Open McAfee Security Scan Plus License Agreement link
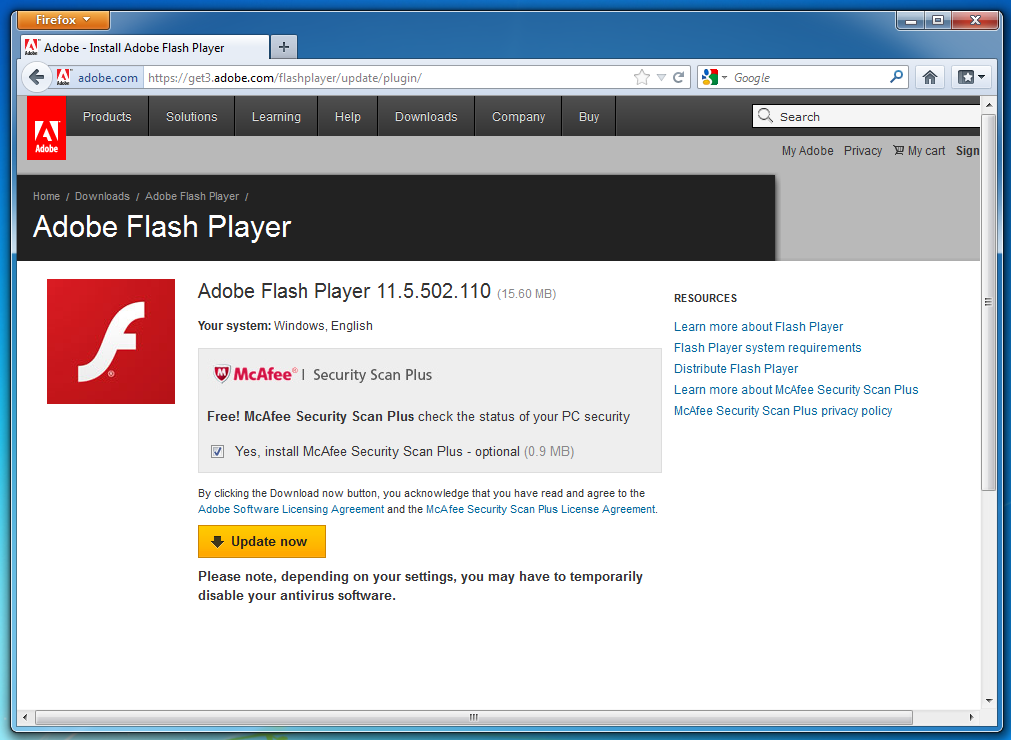Screen dimensions: 1011x740 pos(540,509)
